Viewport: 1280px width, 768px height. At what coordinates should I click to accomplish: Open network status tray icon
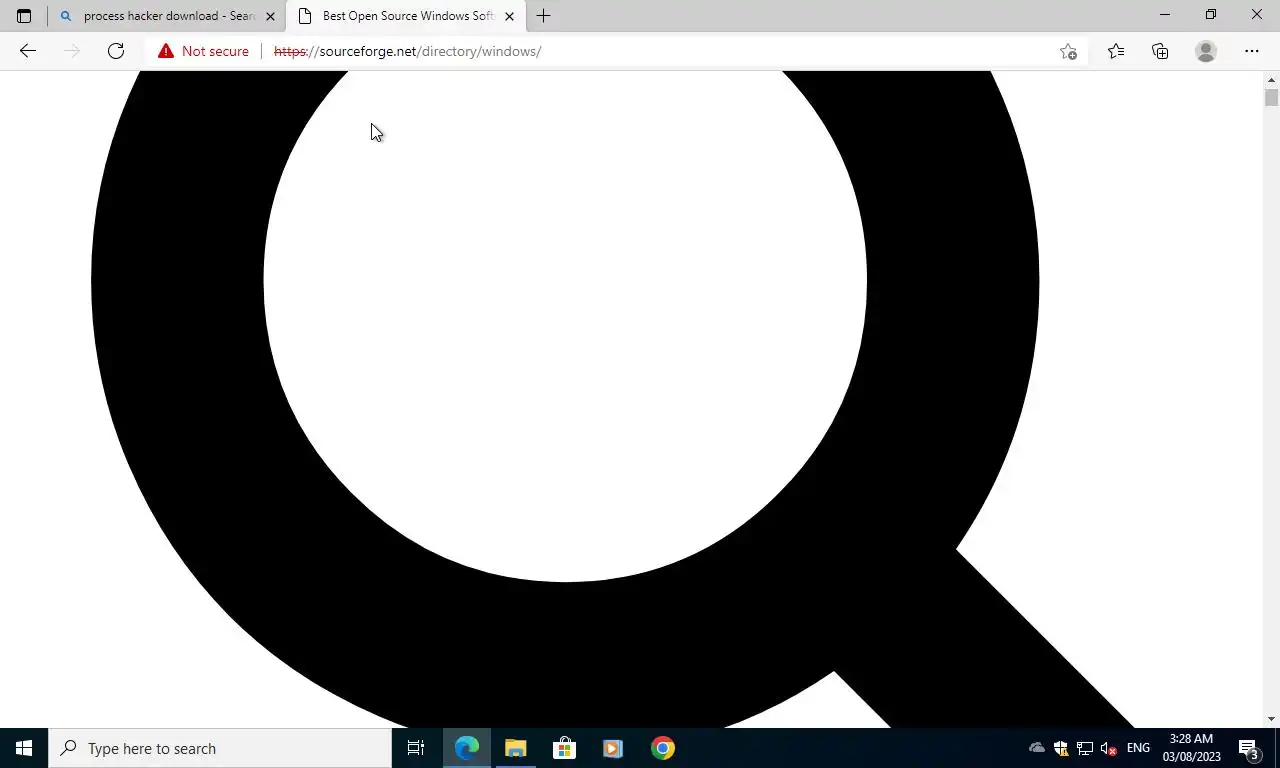coord(1085,748)
